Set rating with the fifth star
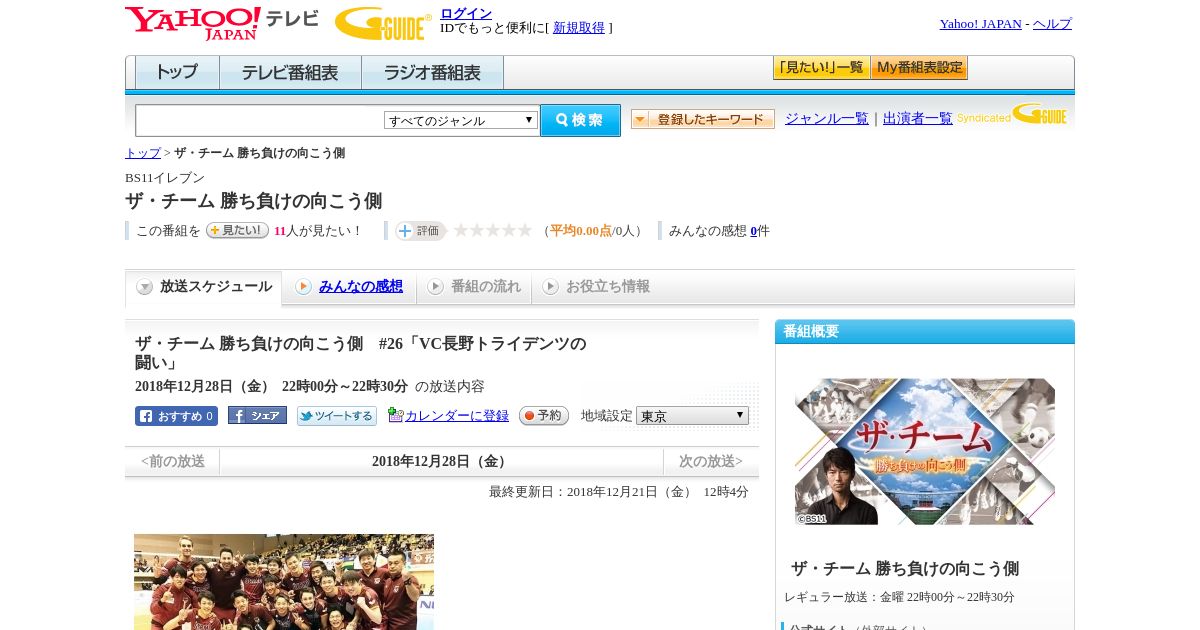This screenshot has width=1200, height=630. click(x=525, y=230)
